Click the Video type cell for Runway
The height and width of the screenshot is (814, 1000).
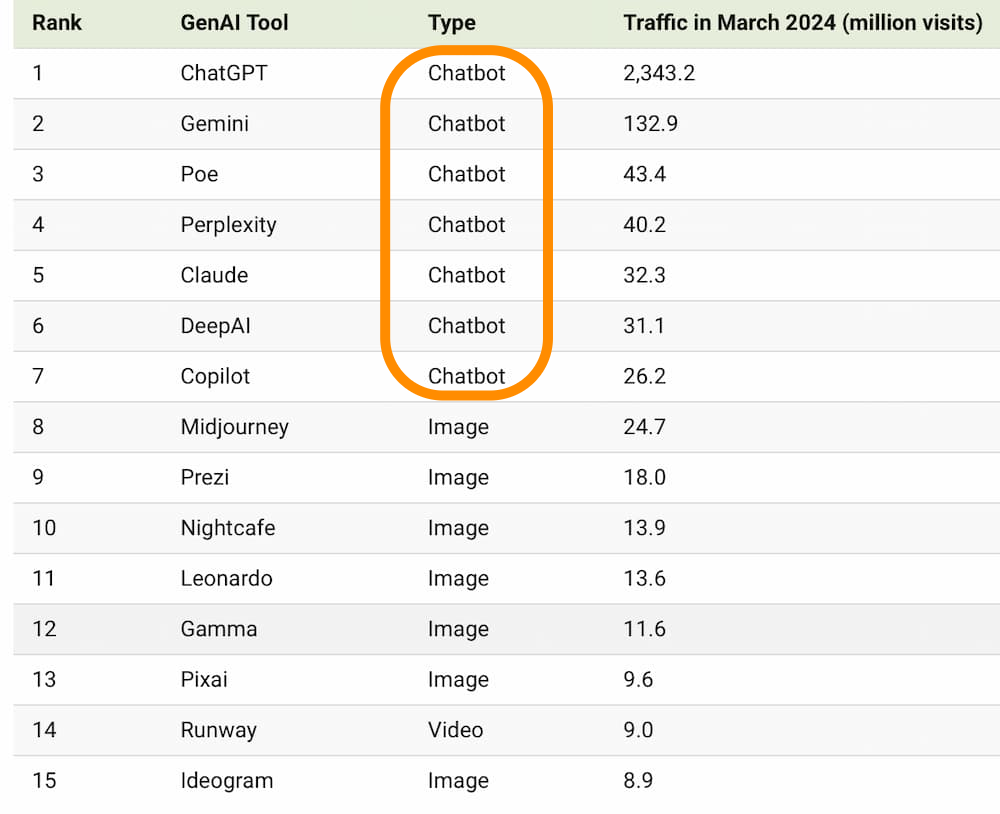[456, 730]
